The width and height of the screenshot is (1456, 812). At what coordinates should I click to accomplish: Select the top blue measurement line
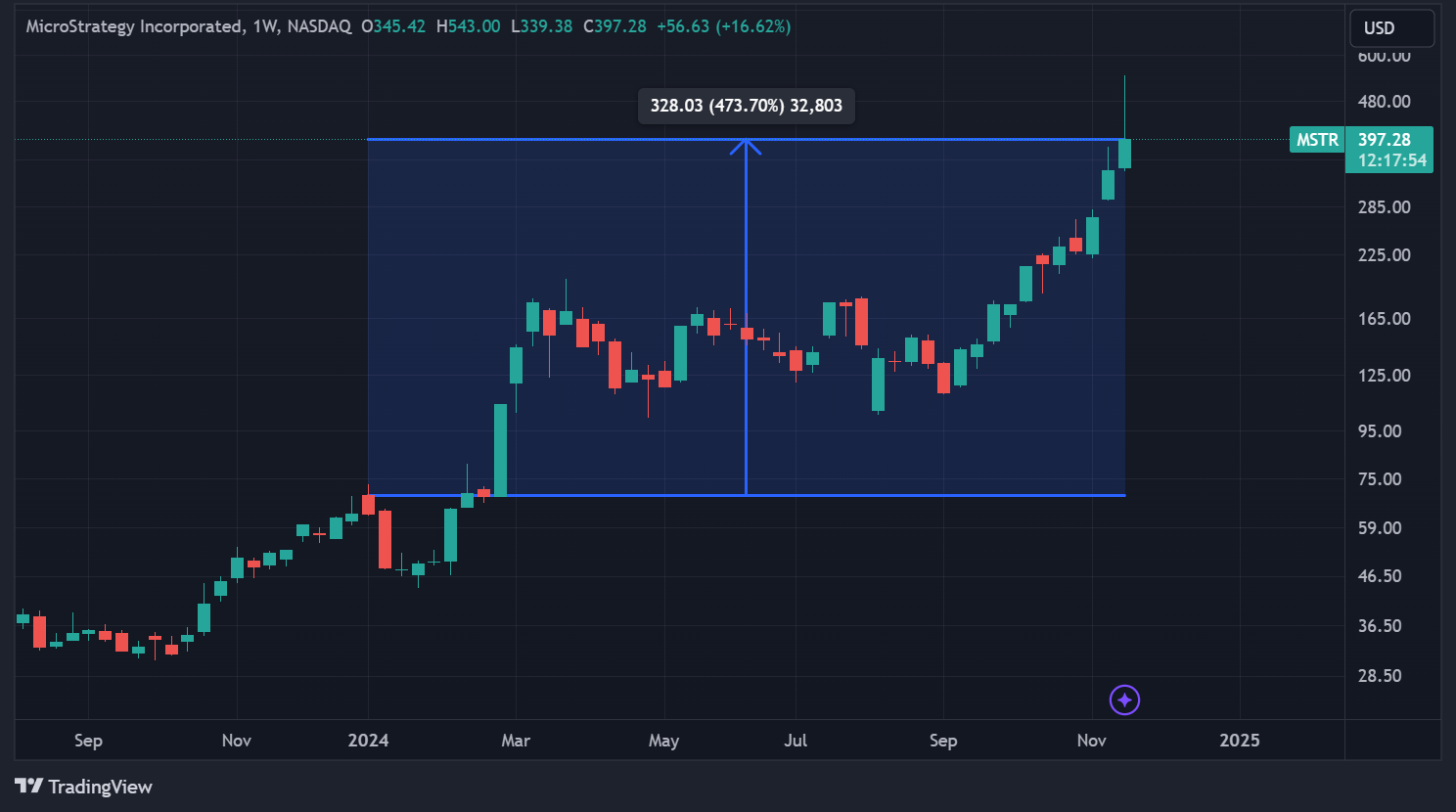(548, 140)
